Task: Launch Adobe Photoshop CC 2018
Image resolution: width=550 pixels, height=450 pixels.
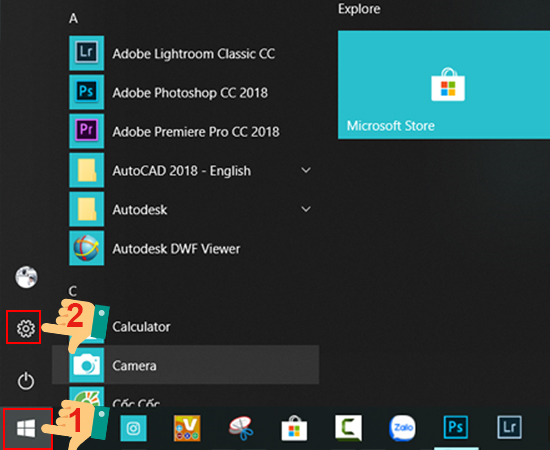Action: click(x=186, y=92)
